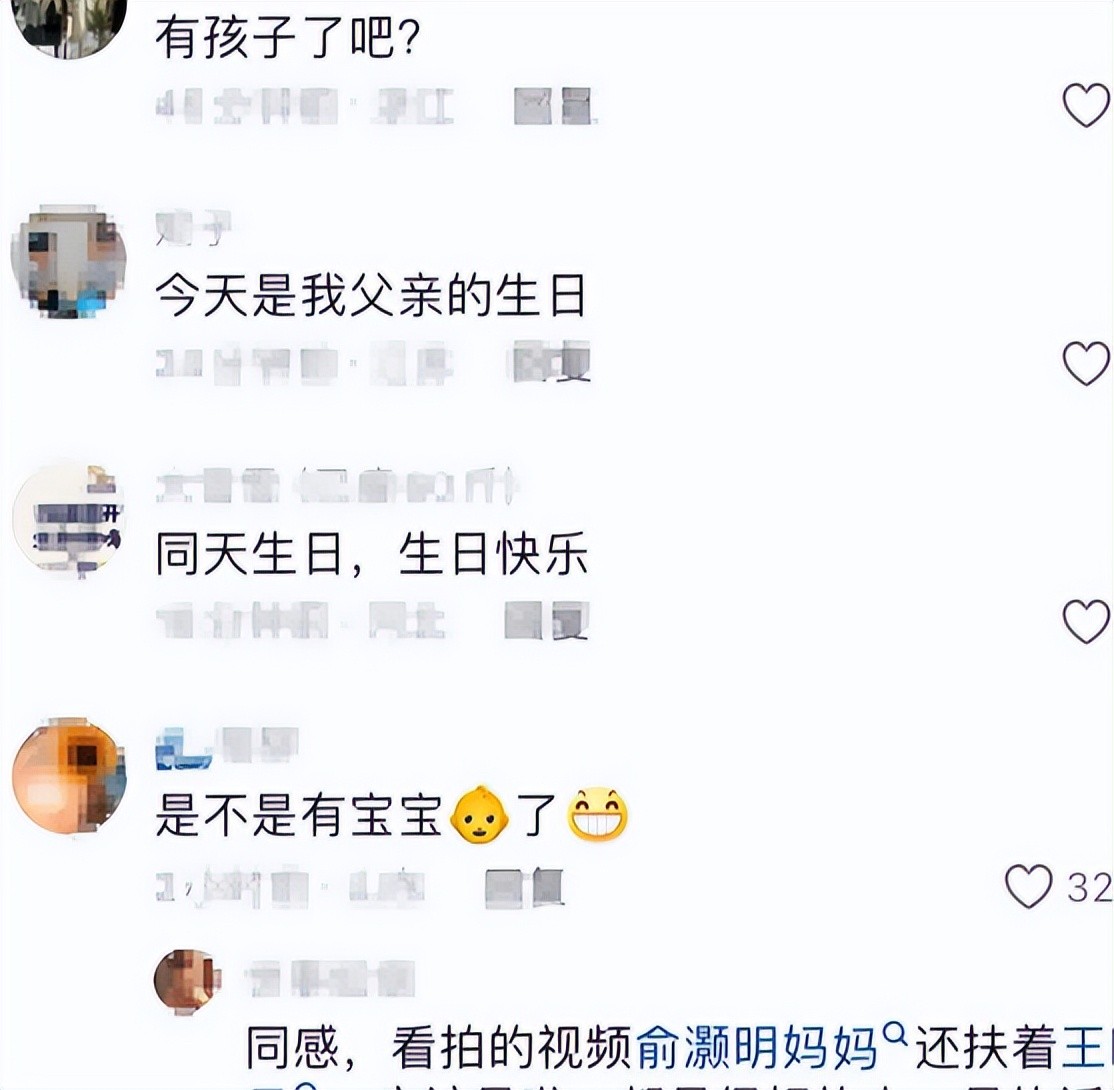
Task: Open orange avatar of '是不是有宝宝了' commenter
Action: (69, 775)
